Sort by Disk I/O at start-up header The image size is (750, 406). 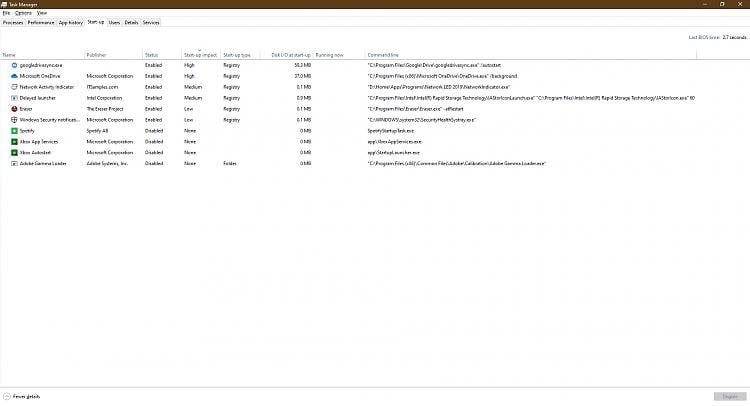point(287,55)
